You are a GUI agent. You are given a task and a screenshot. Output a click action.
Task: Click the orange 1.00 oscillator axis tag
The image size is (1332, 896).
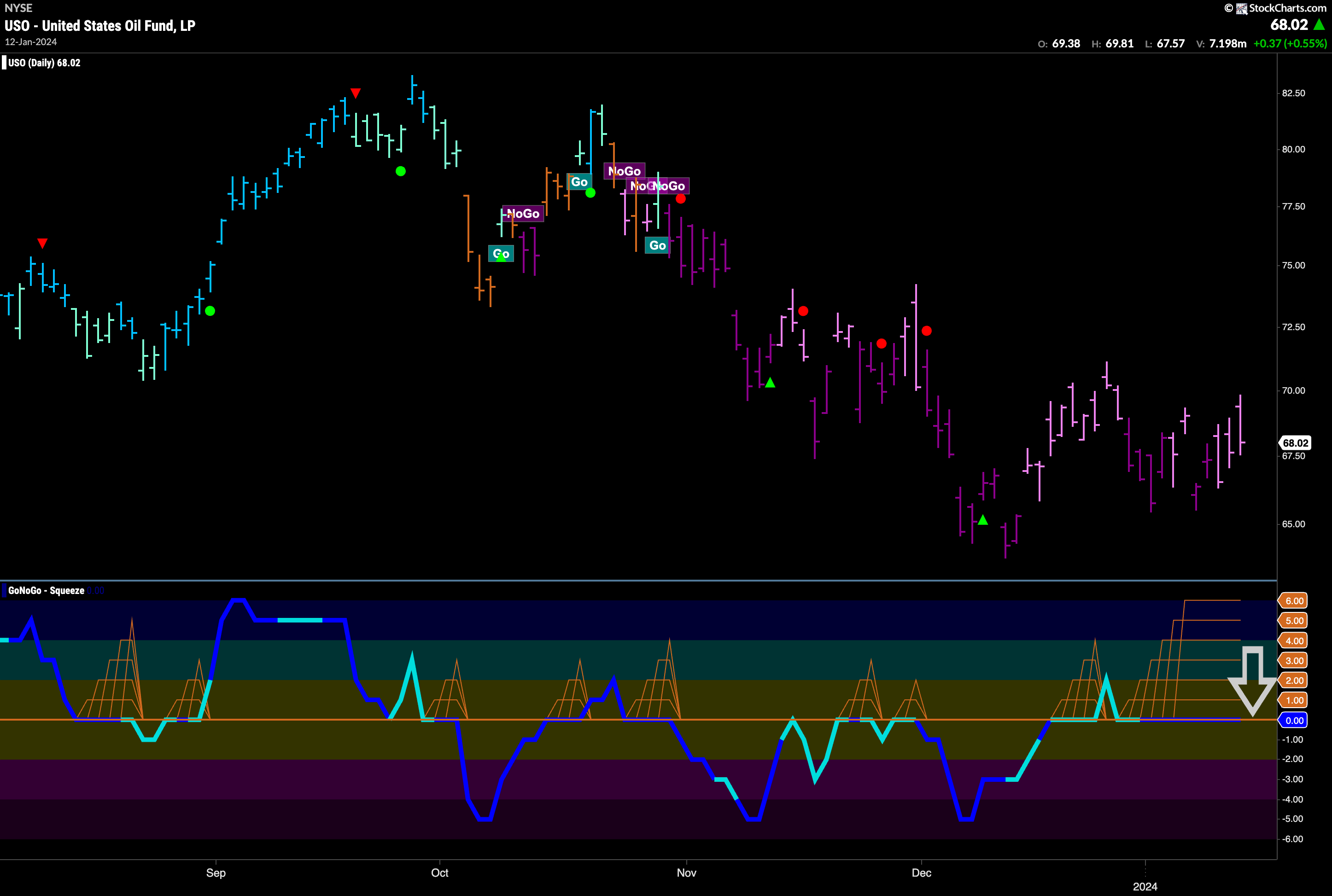(x=1294, y=700)
